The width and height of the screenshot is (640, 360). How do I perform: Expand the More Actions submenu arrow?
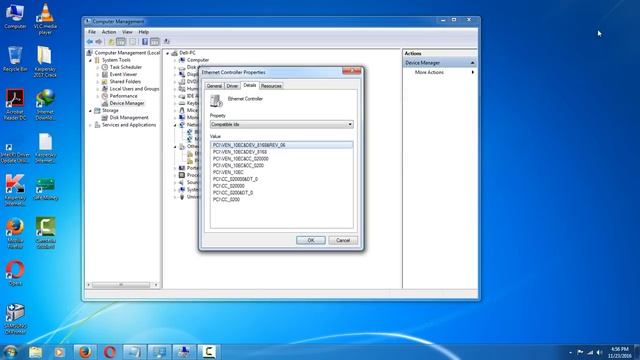coord(473,72)
